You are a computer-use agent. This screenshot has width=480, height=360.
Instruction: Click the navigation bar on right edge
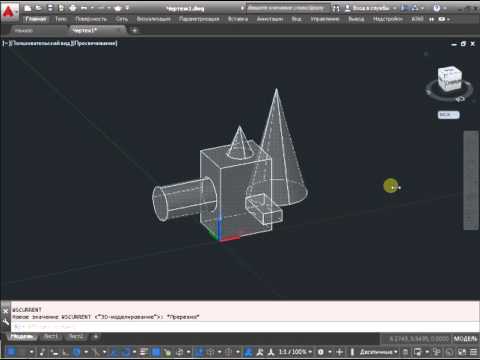pyautogui.click(x=471, y=180)
